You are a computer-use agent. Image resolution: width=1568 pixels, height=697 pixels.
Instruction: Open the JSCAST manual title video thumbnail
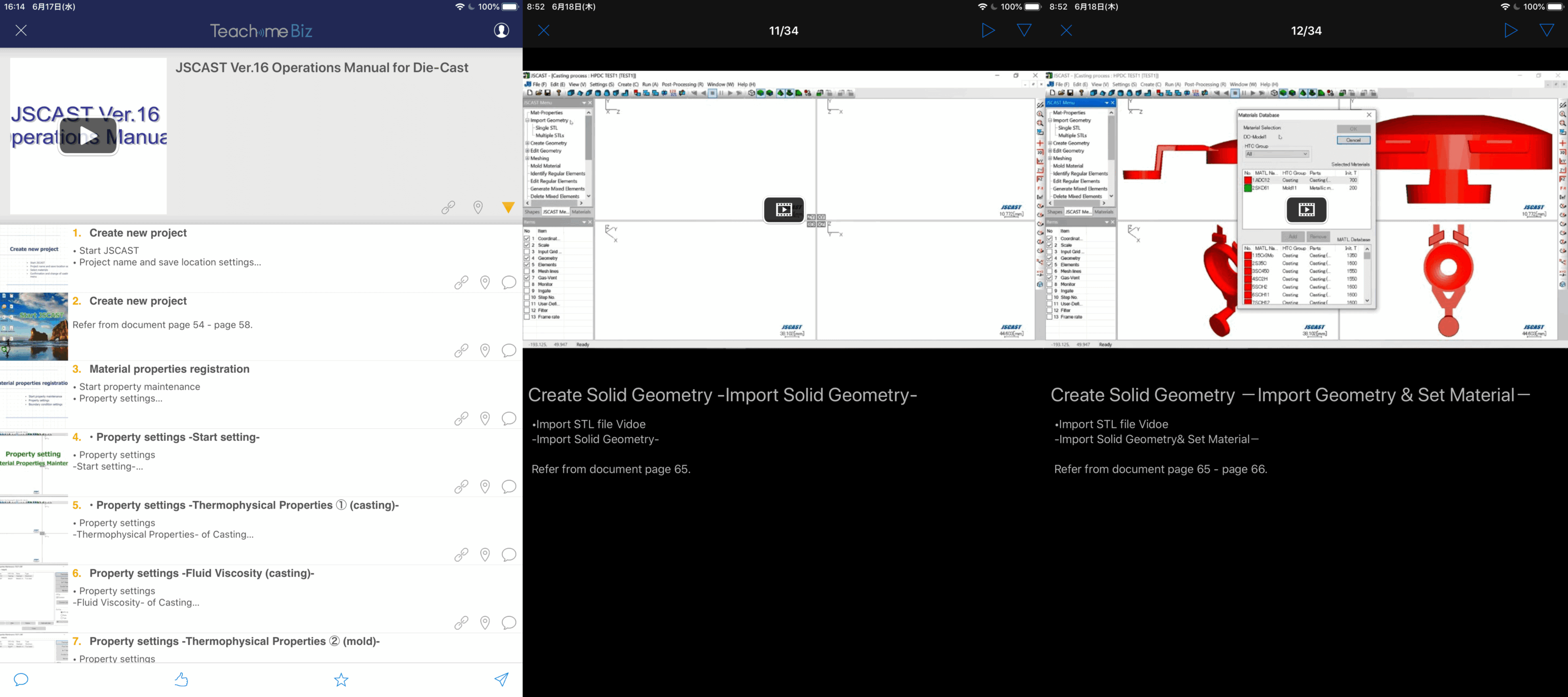(88, 136)
